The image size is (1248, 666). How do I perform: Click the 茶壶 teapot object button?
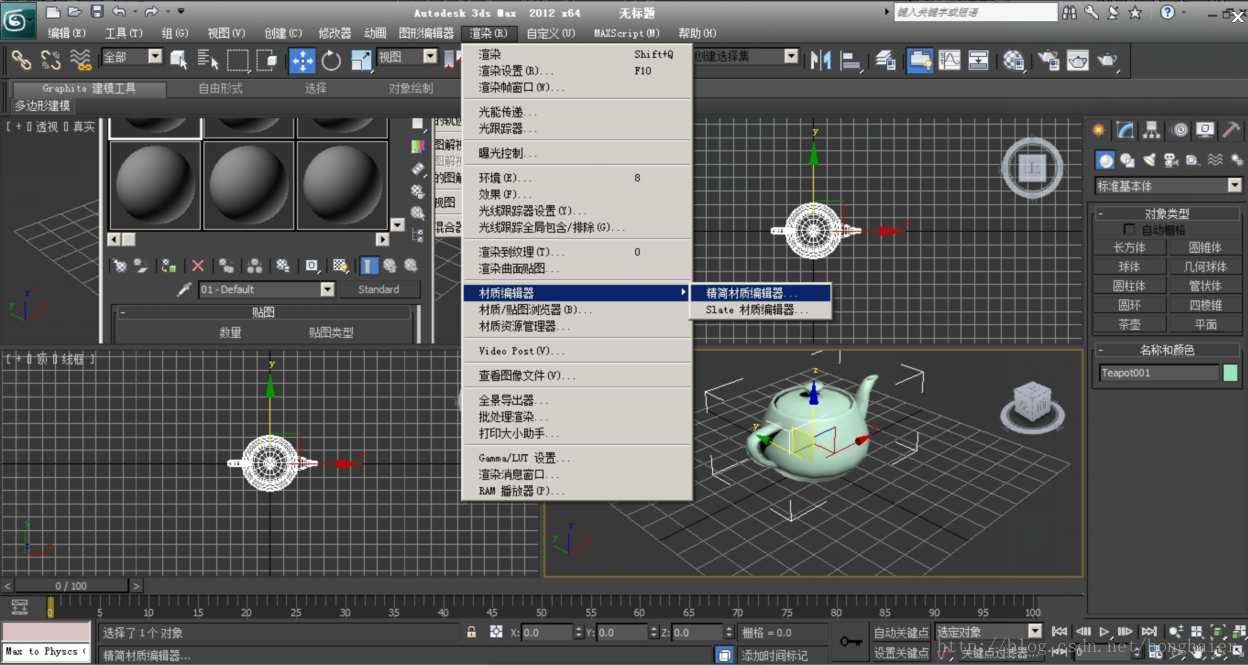[x=1129, y=324]
